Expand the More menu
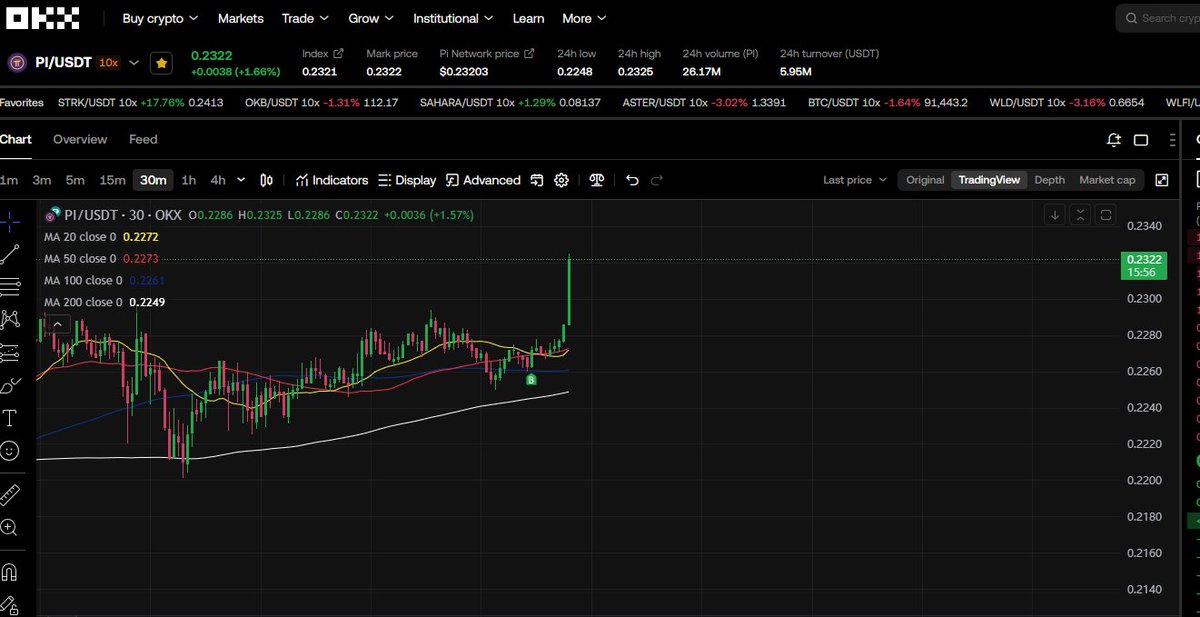 pyautogui.click(x=584, y=18)
